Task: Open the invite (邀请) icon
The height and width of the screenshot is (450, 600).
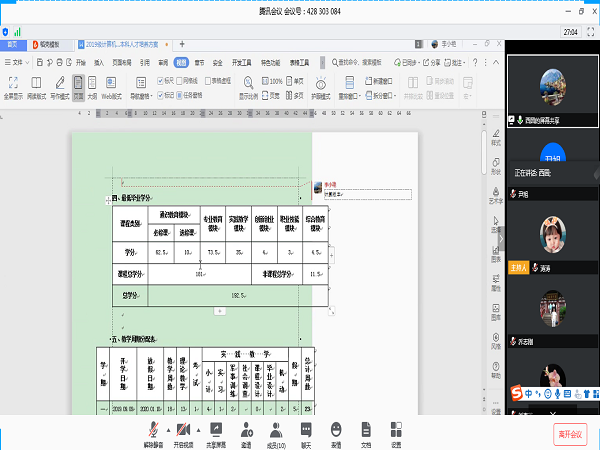Action: click(246, 428)
